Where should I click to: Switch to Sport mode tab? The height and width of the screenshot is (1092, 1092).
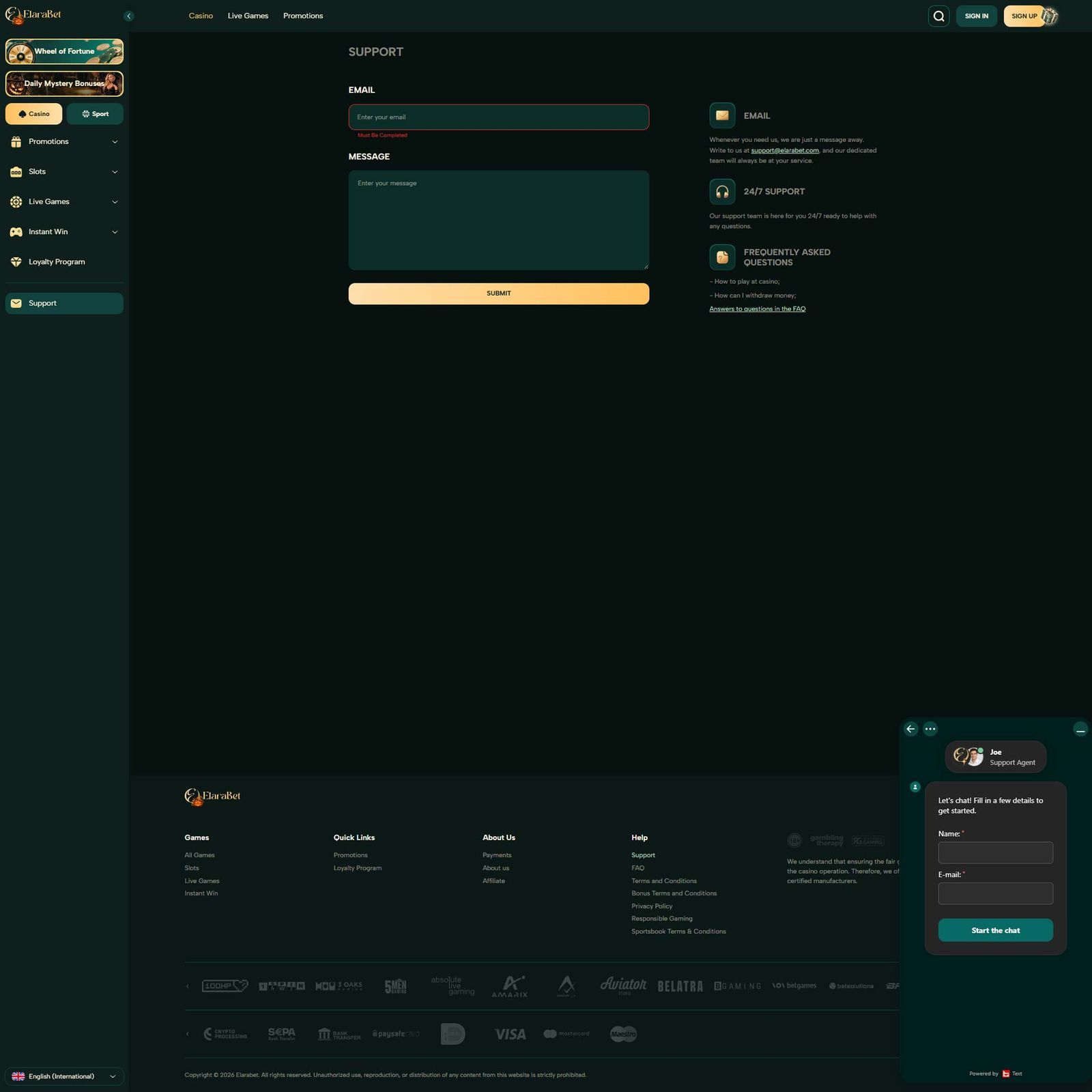point(95,114)
